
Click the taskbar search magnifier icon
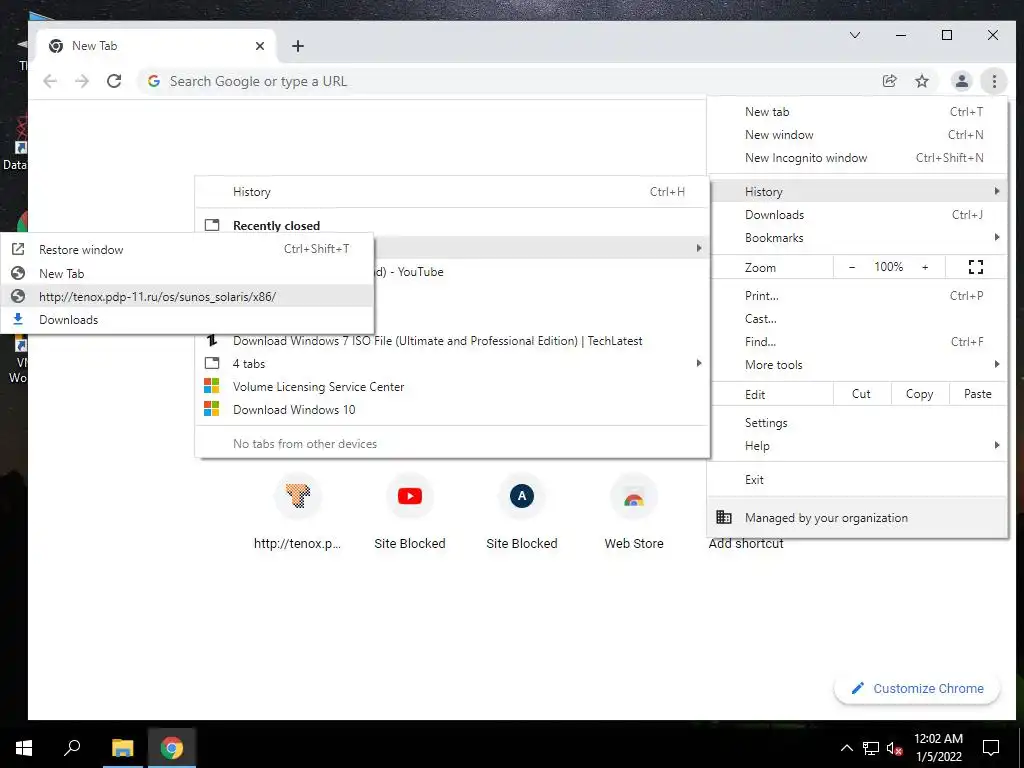click(72, 748)
